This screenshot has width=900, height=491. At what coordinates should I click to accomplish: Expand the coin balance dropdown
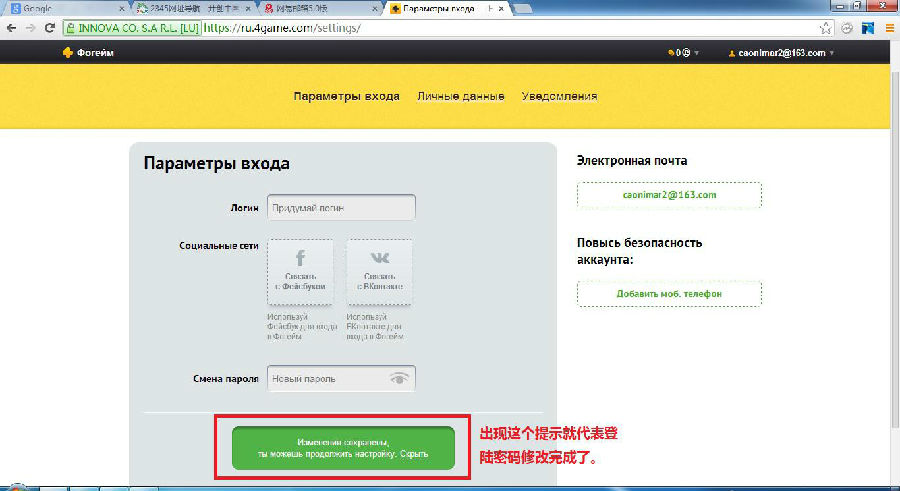[683, 53]
